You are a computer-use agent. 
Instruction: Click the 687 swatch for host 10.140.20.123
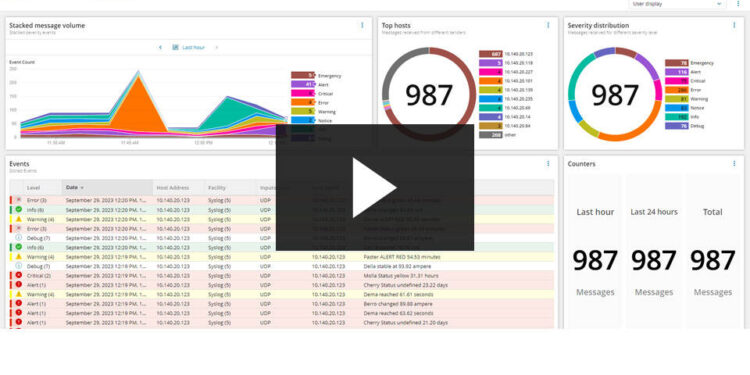(x=490, y=54)
